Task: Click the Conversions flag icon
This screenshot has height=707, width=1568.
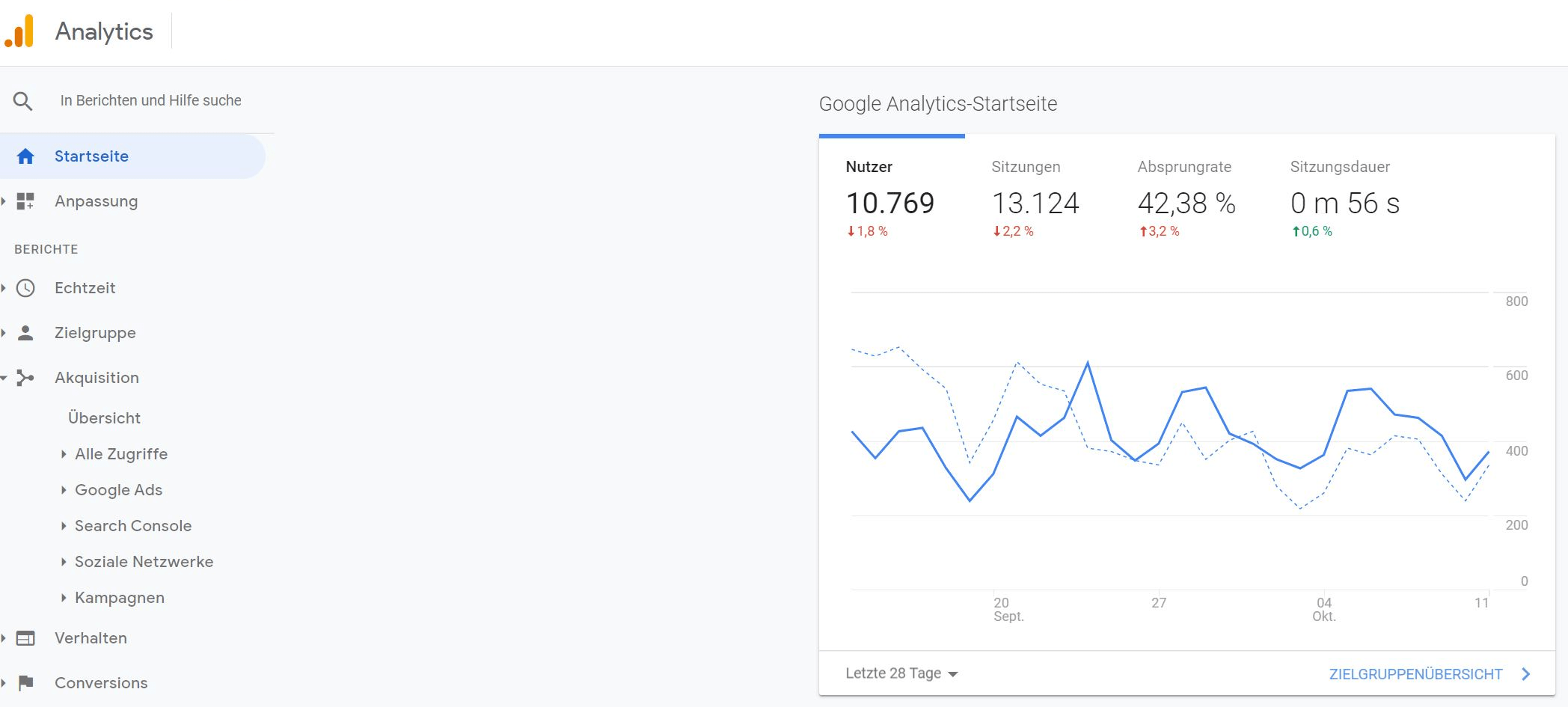Action: click(x=25, y=683)
